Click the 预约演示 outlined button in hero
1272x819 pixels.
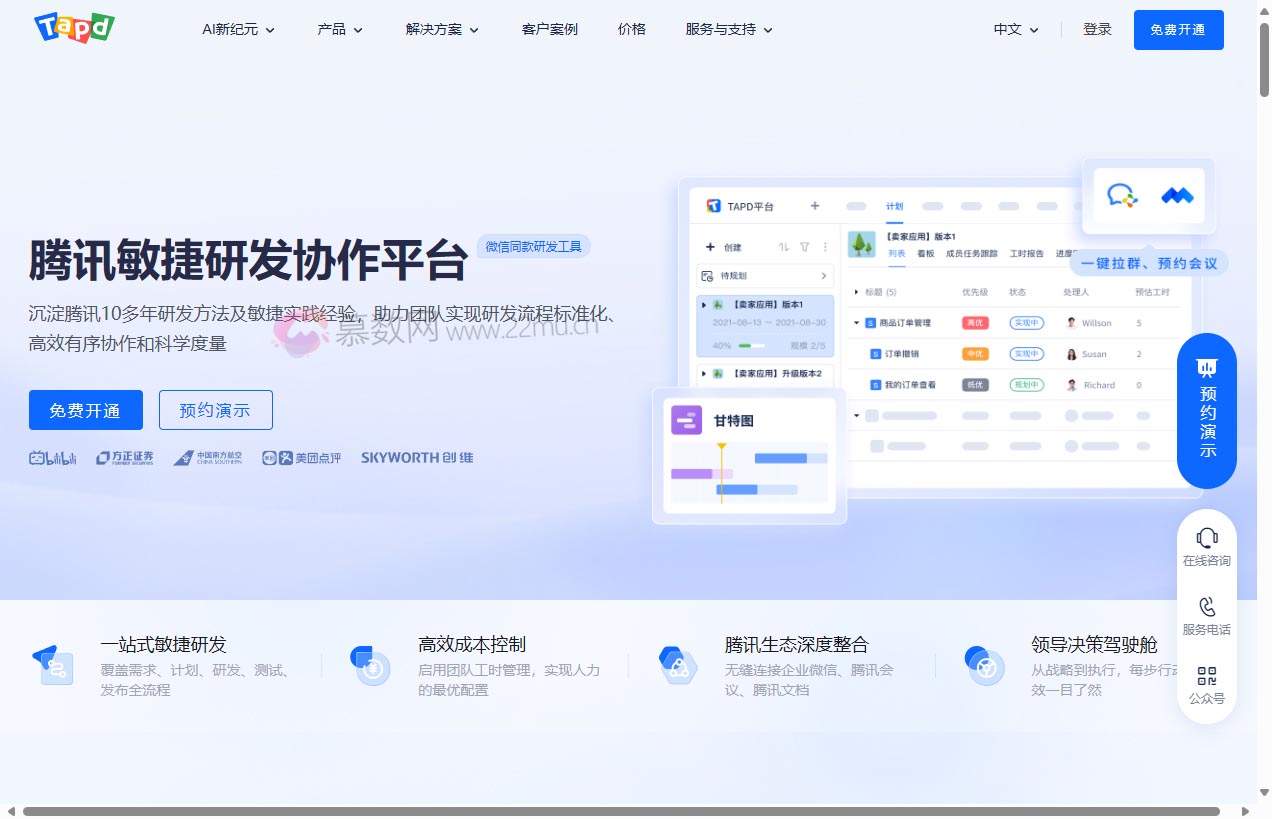(x=215, y=410)
